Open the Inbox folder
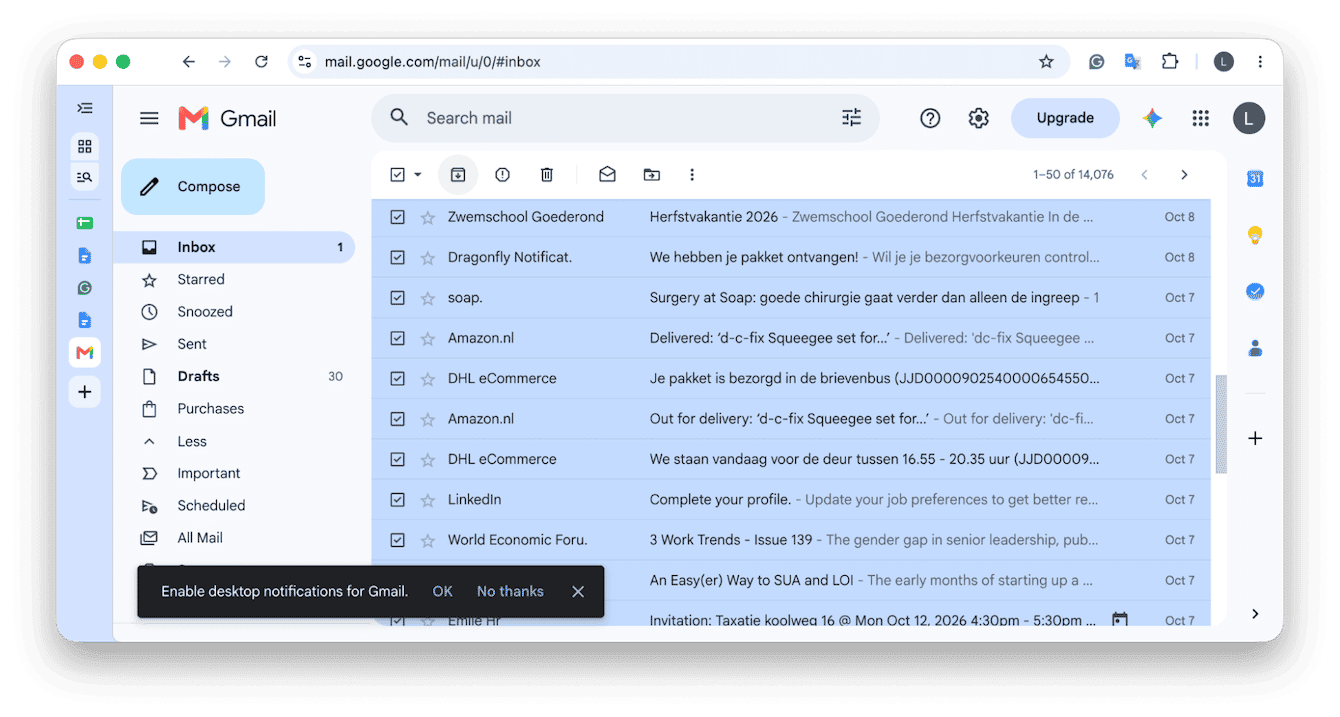1340x717 pixels. (234, 247)
